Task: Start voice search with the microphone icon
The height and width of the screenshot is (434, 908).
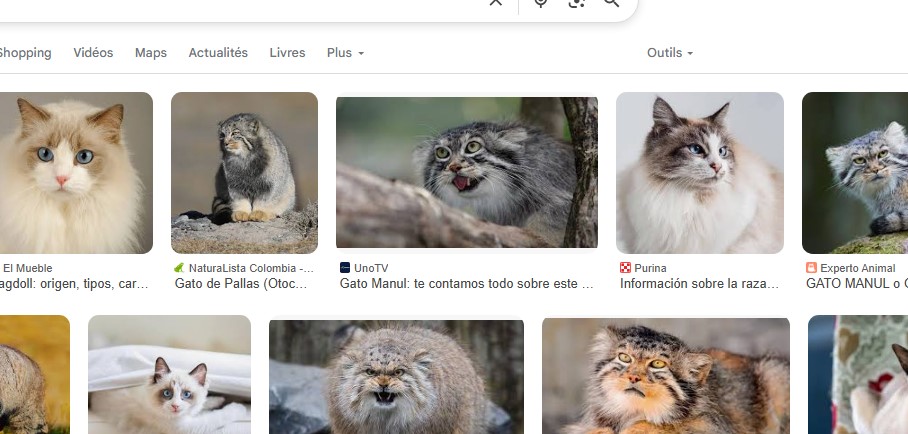Action: 541,2
